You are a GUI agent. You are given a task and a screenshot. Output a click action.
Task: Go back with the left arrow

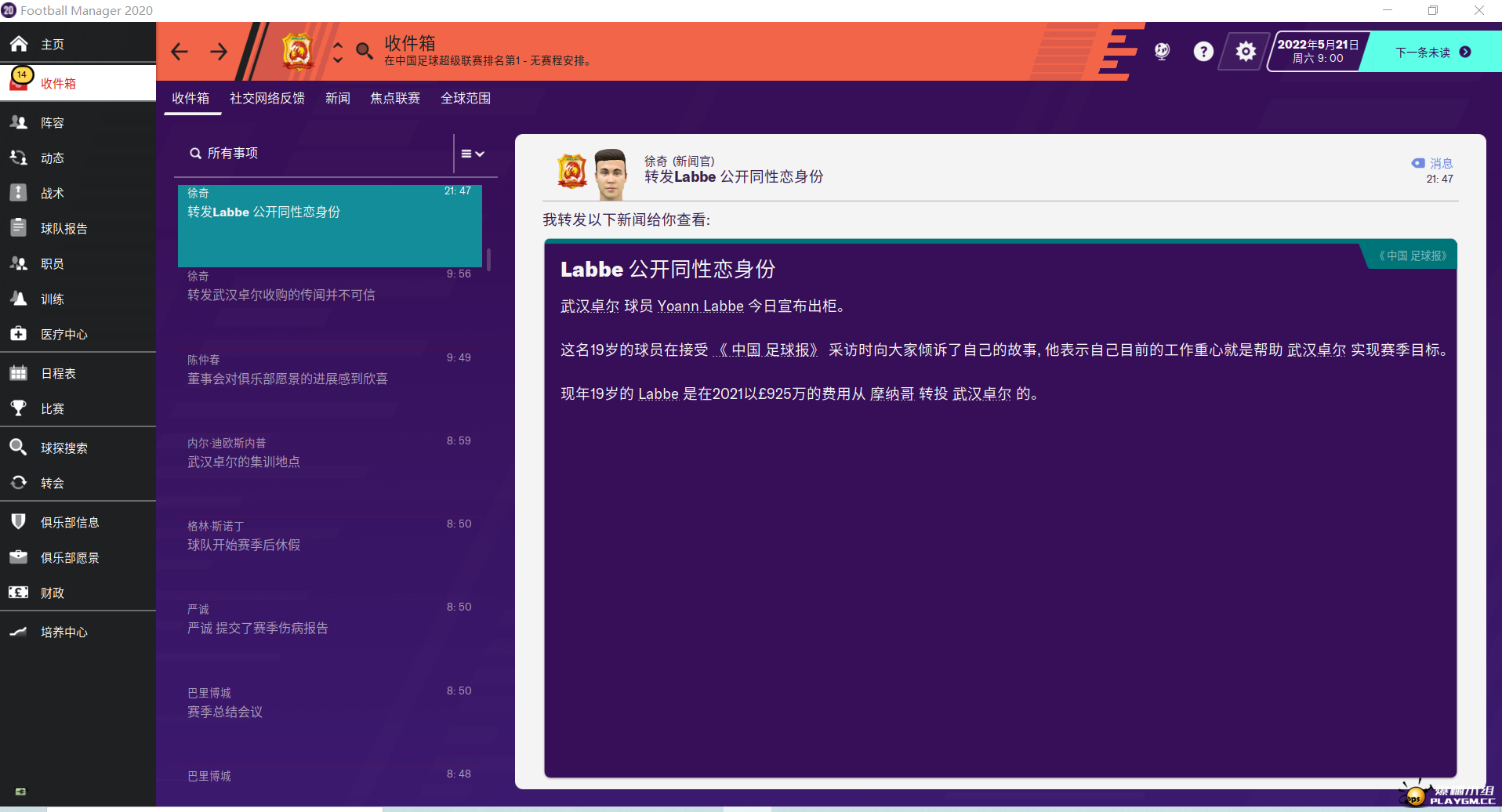coord(180,52)
